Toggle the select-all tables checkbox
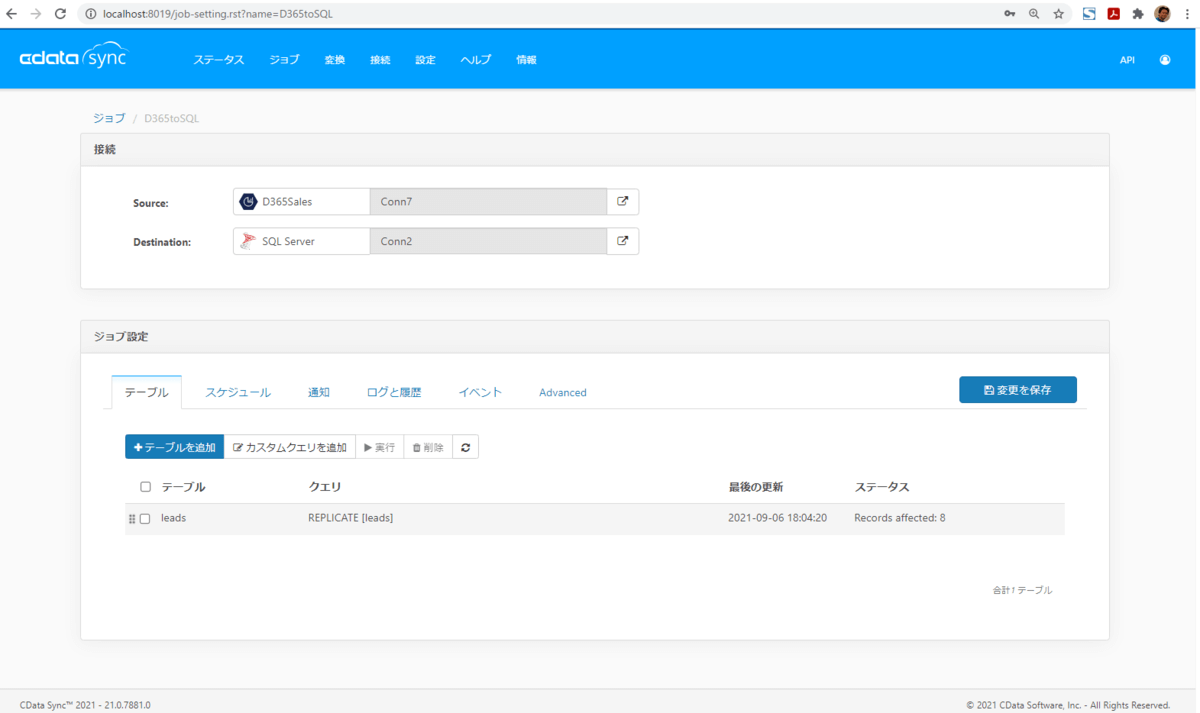This screenshot has height=713, width=1200. (x=145, y=487)
